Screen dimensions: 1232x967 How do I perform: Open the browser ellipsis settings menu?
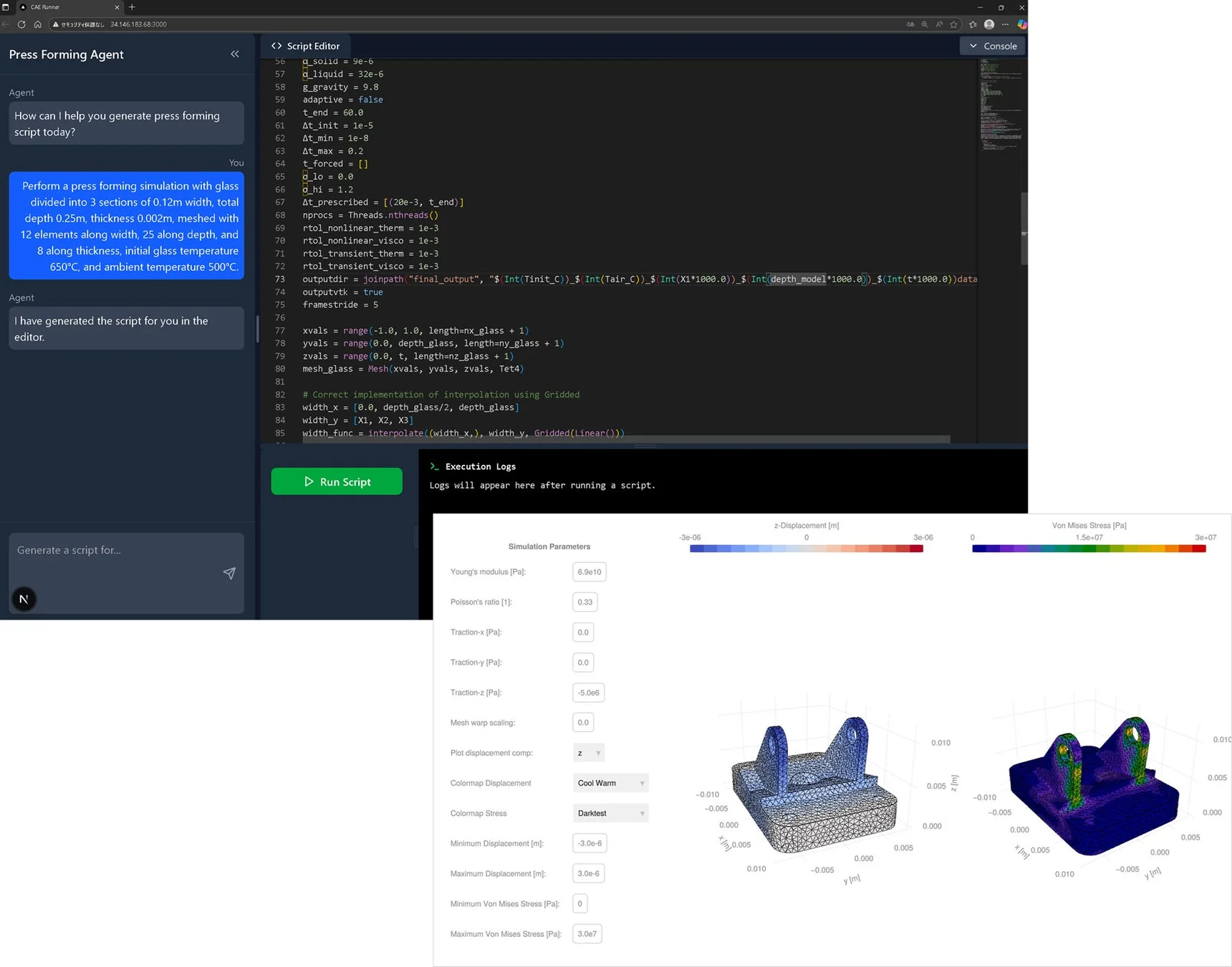tap(1006, 24)
